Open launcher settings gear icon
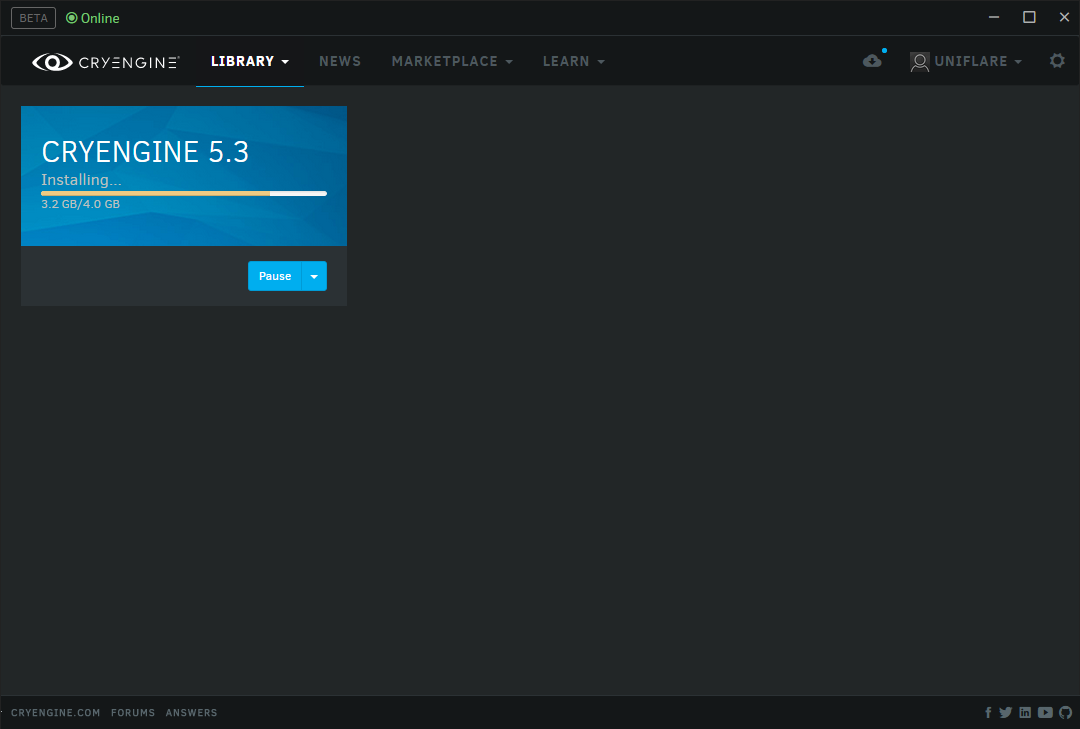This screenshot has width=1080, height=729. pyautogui.click(x=1057, y=61)
